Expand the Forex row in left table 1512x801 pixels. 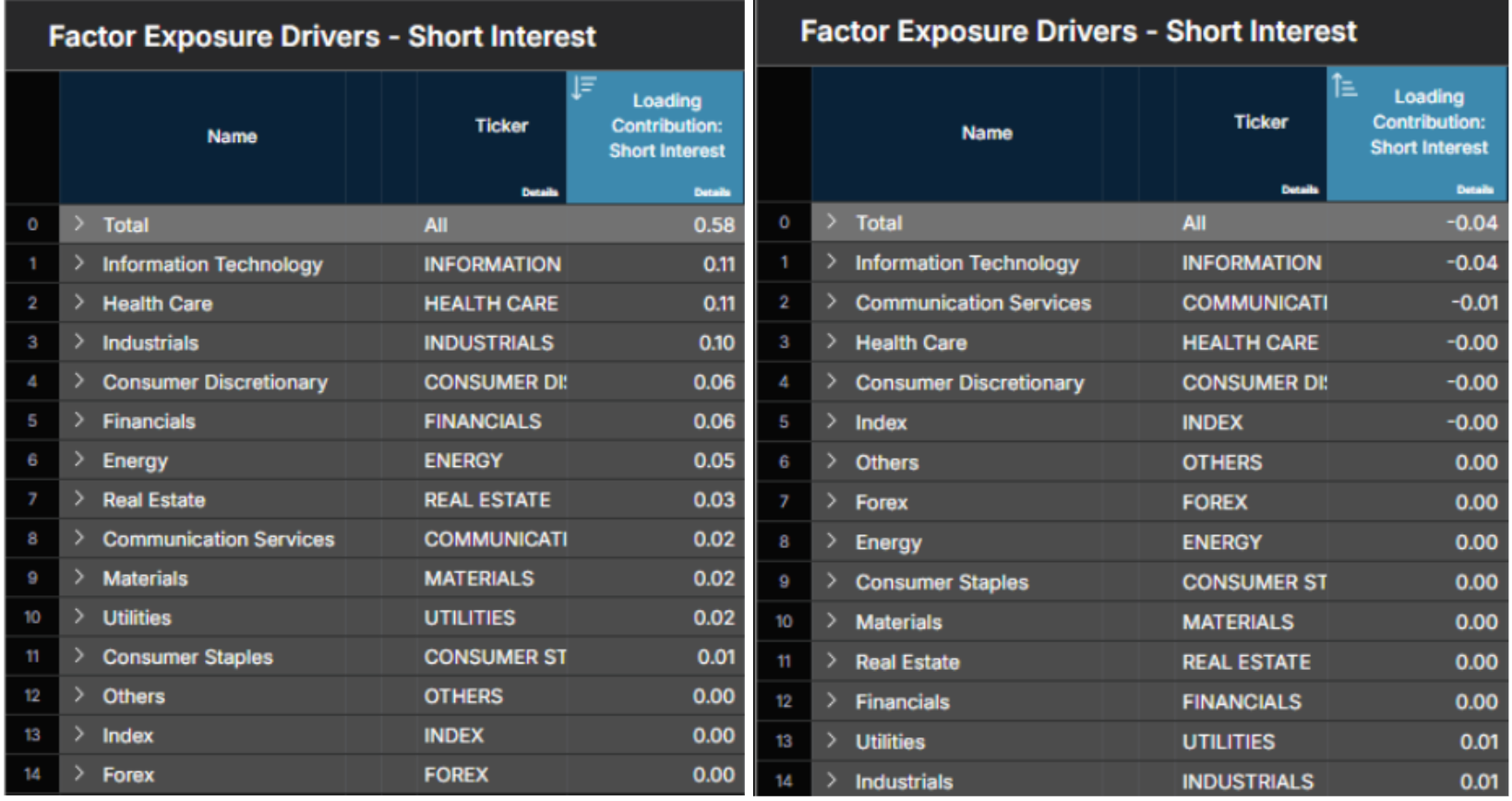(x=79, y=774)
